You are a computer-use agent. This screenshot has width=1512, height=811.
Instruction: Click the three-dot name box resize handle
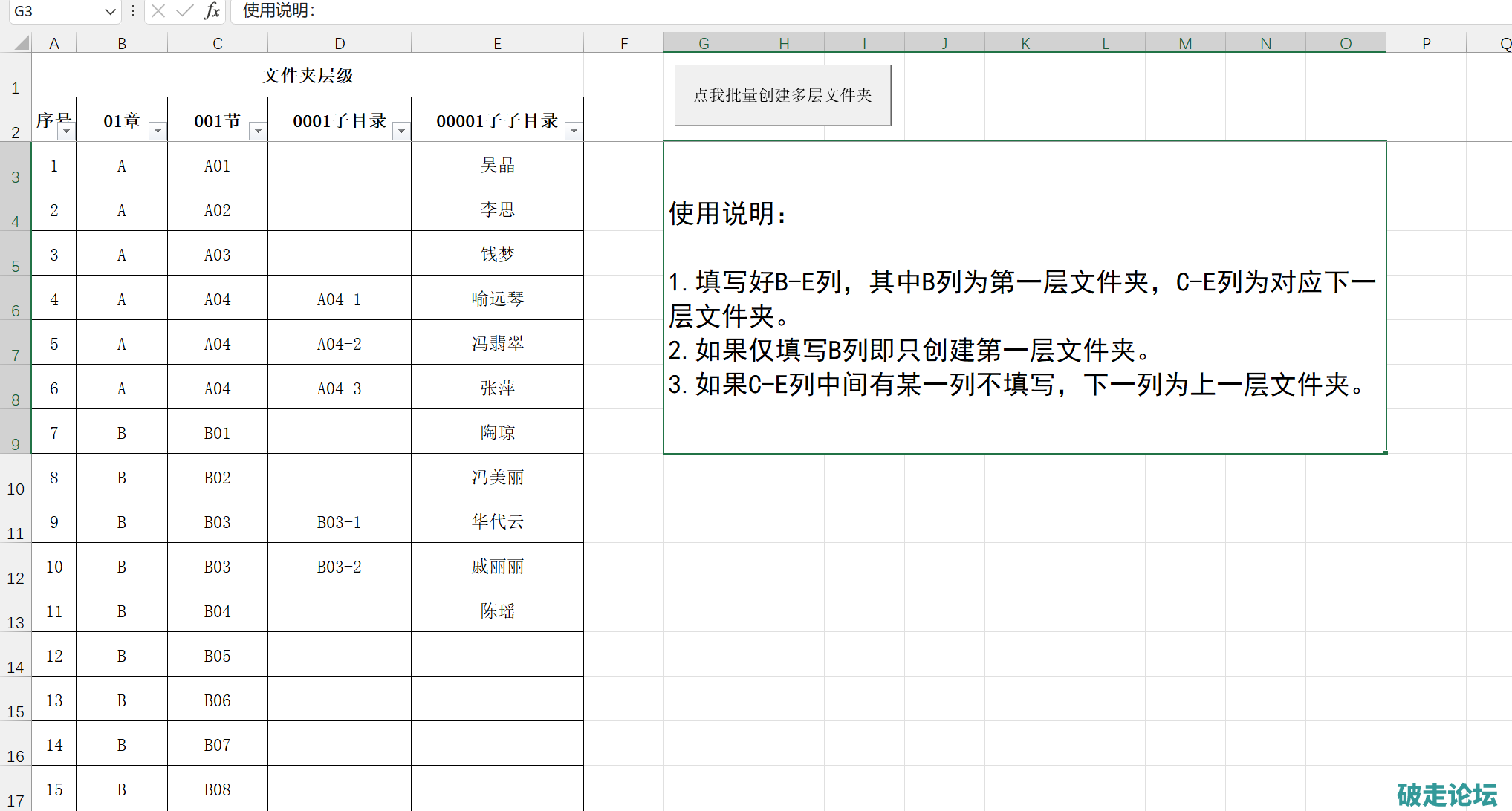[x=132, y=10]
